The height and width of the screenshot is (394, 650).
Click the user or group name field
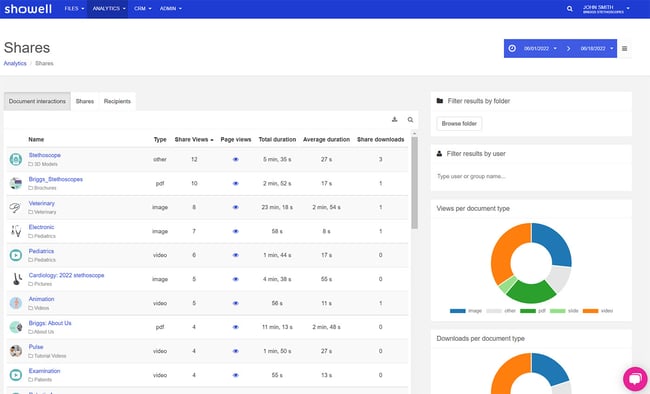[531, 176]
